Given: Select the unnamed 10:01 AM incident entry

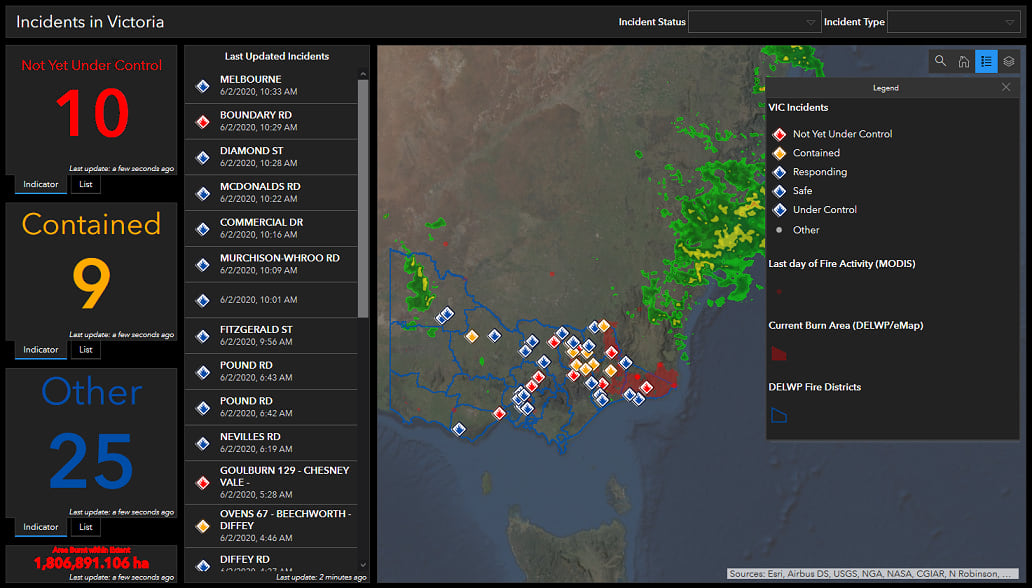Looking at the screenshot, I should pos(271,300).
